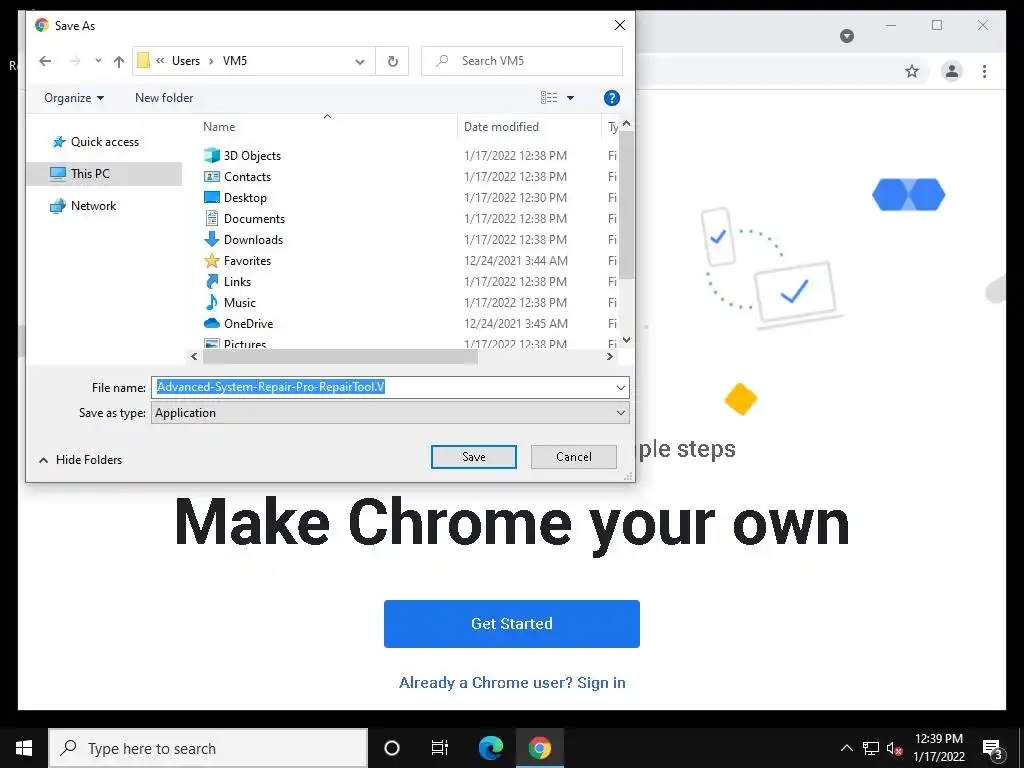Open the notification center icon
The width and height of the screenshot is (1024, 768).
992,748
